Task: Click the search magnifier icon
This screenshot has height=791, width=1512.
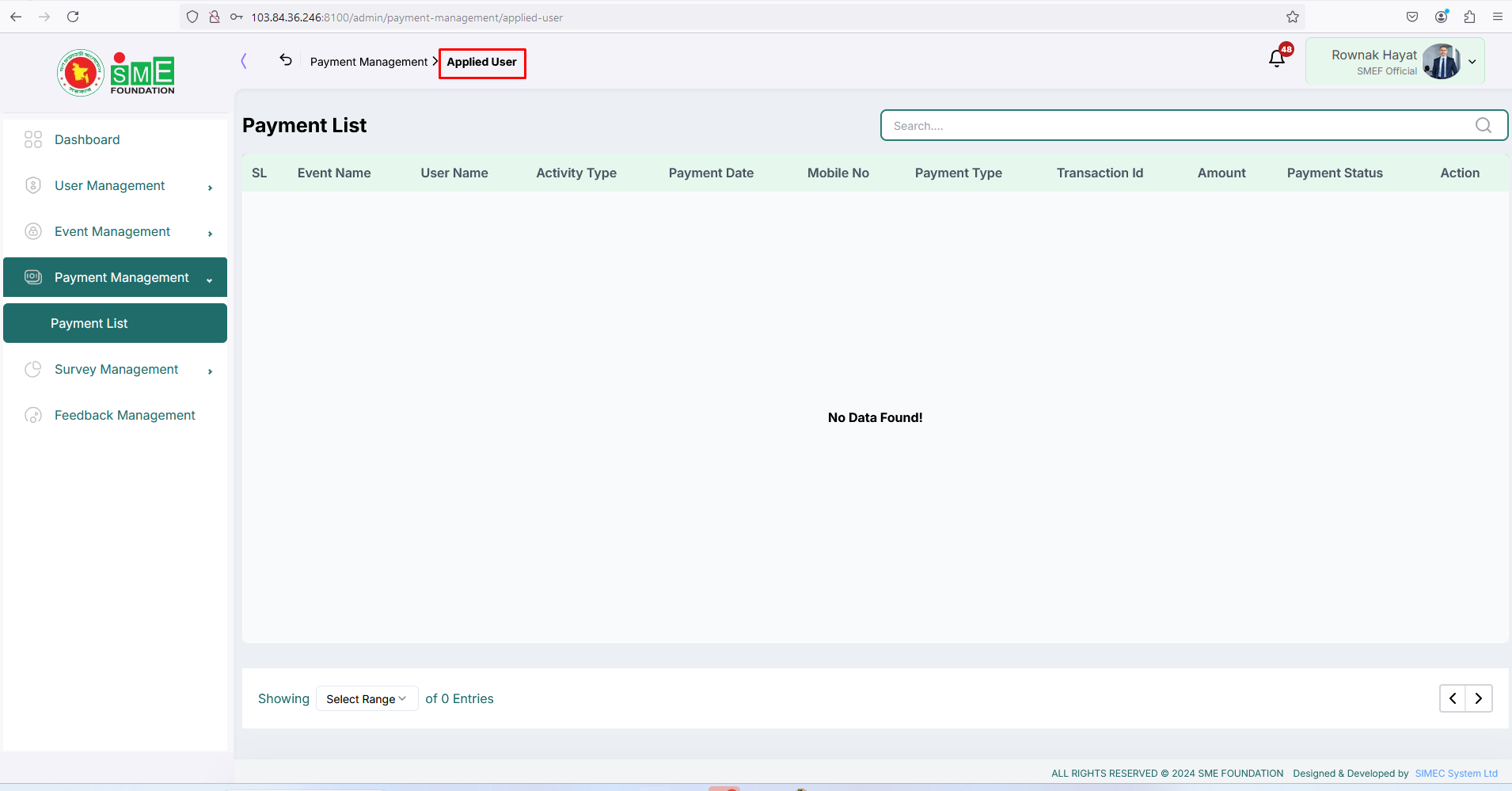Action: 1484,125
